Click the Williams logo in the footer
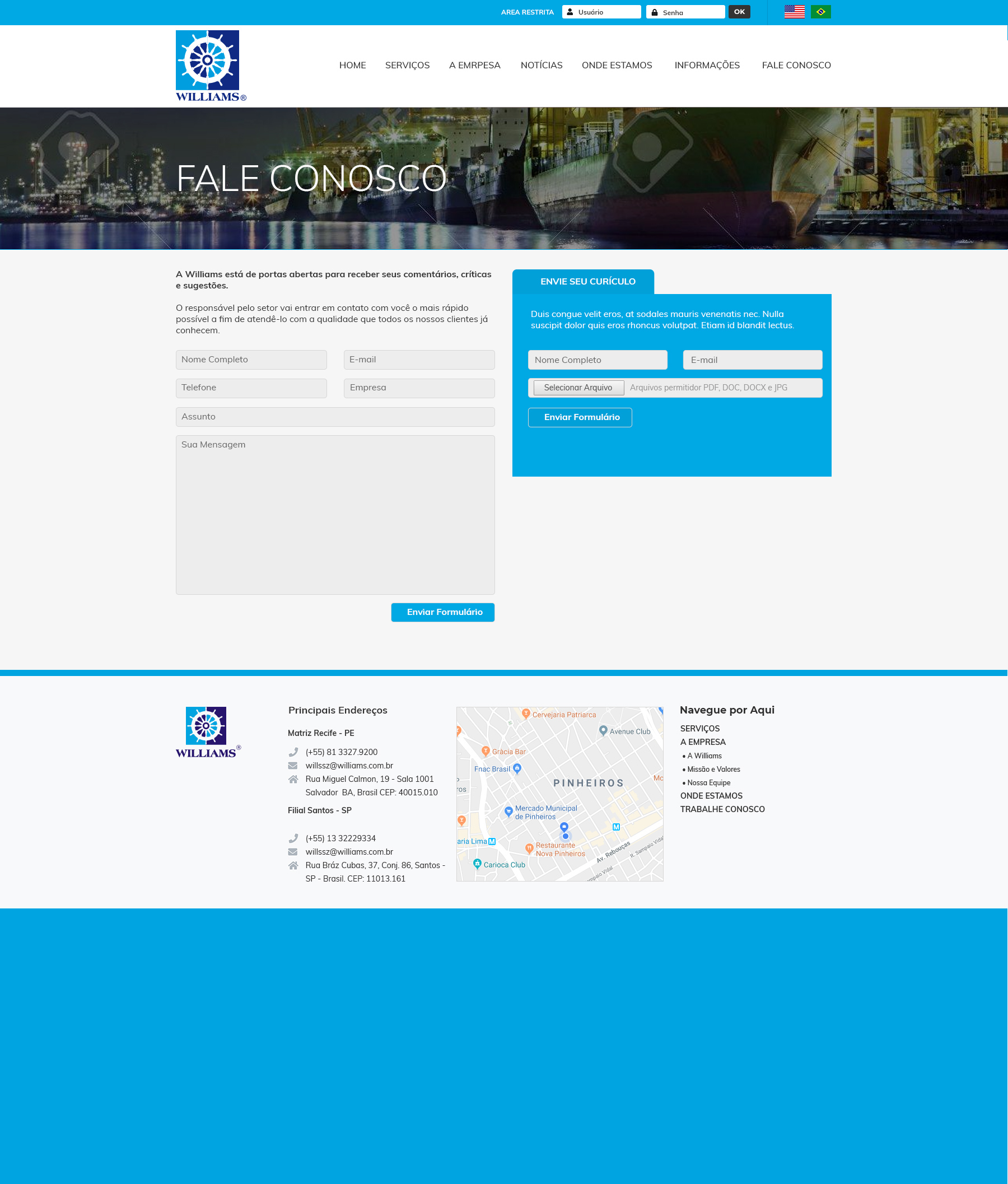 (207, 732)
